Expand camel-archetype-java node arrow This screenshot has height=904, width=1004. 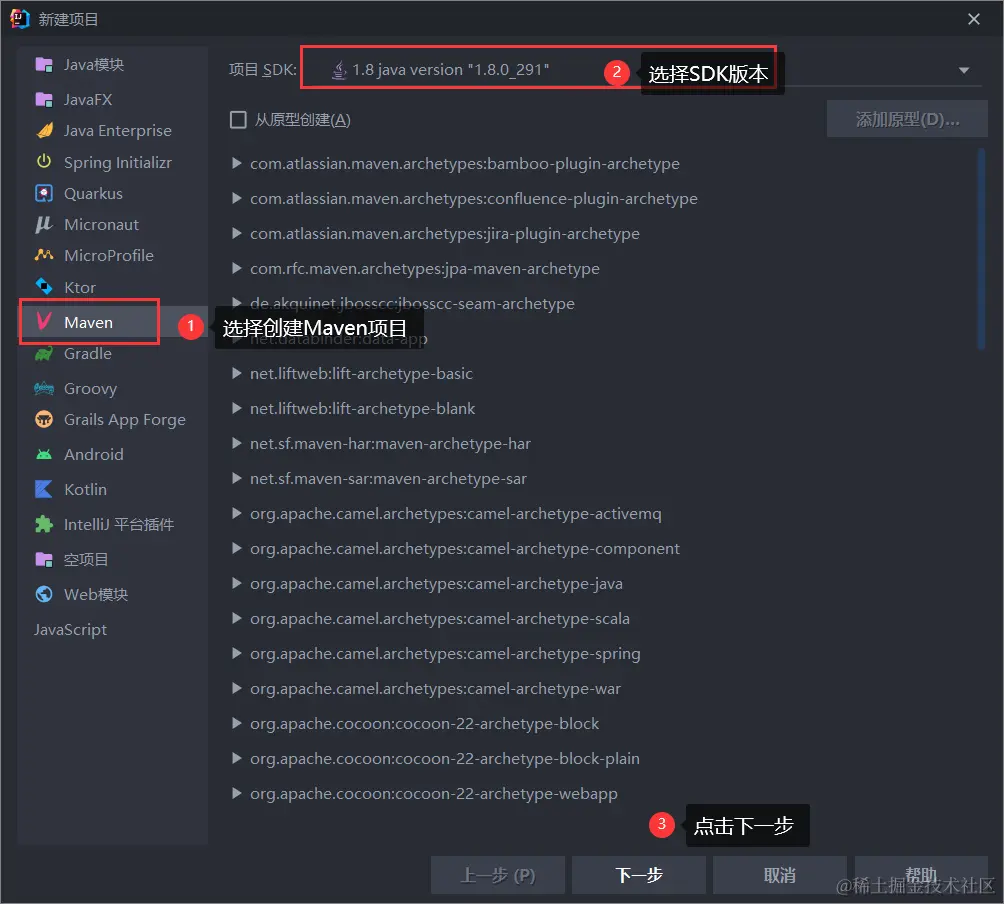[236, 583]
